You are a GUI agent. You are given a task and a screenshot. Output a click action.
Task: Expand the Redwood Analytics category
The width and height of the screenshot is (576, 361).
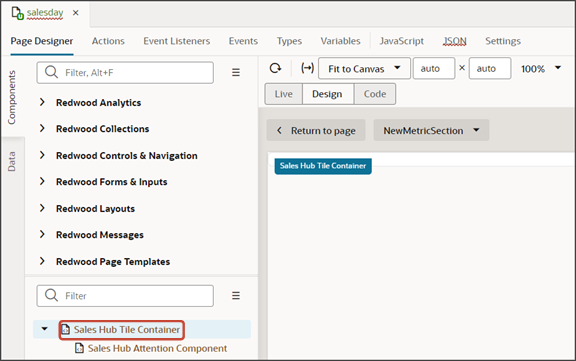[42, 102]
